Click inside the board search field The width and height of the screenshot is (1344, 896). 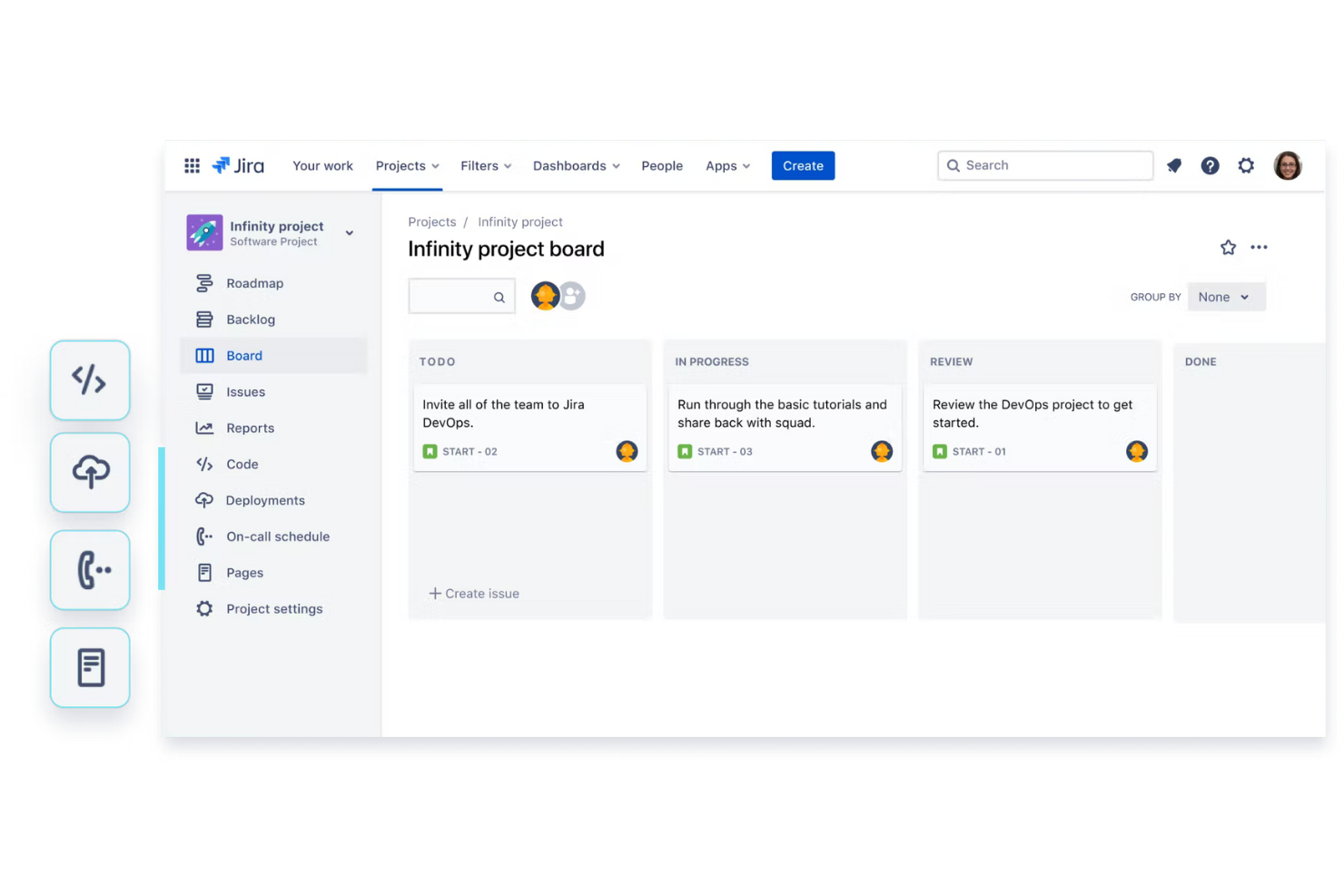[459, 296]
